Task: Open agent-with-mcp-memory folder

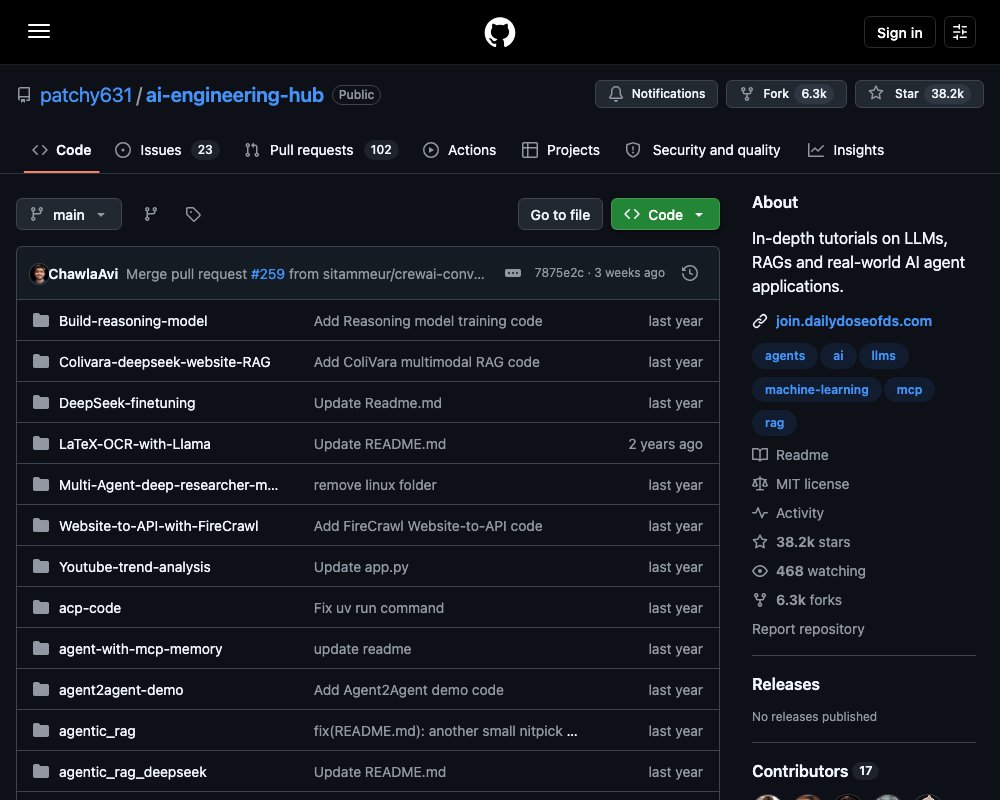Action: tap(141, 649)
